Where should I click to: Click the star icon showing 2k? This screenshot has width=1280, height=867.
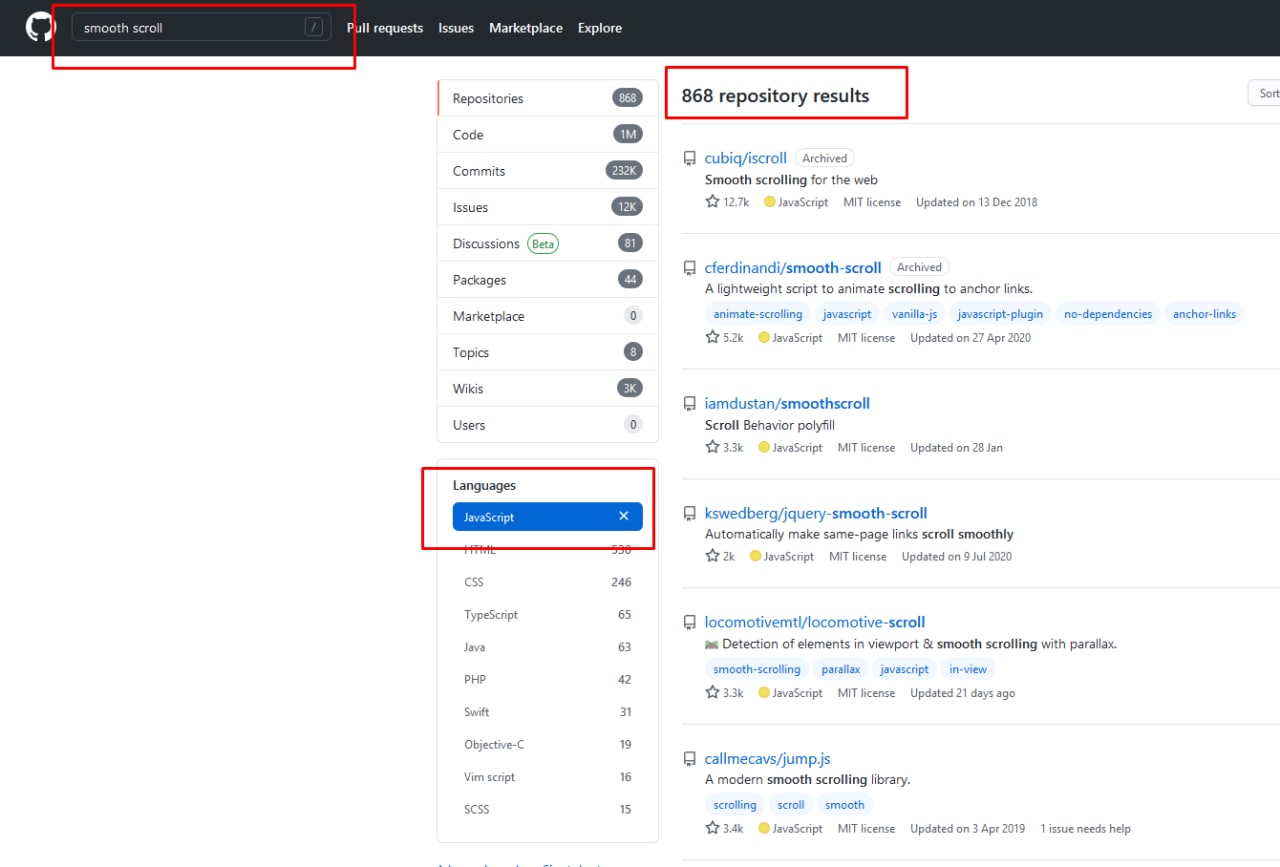click(712, 556)
